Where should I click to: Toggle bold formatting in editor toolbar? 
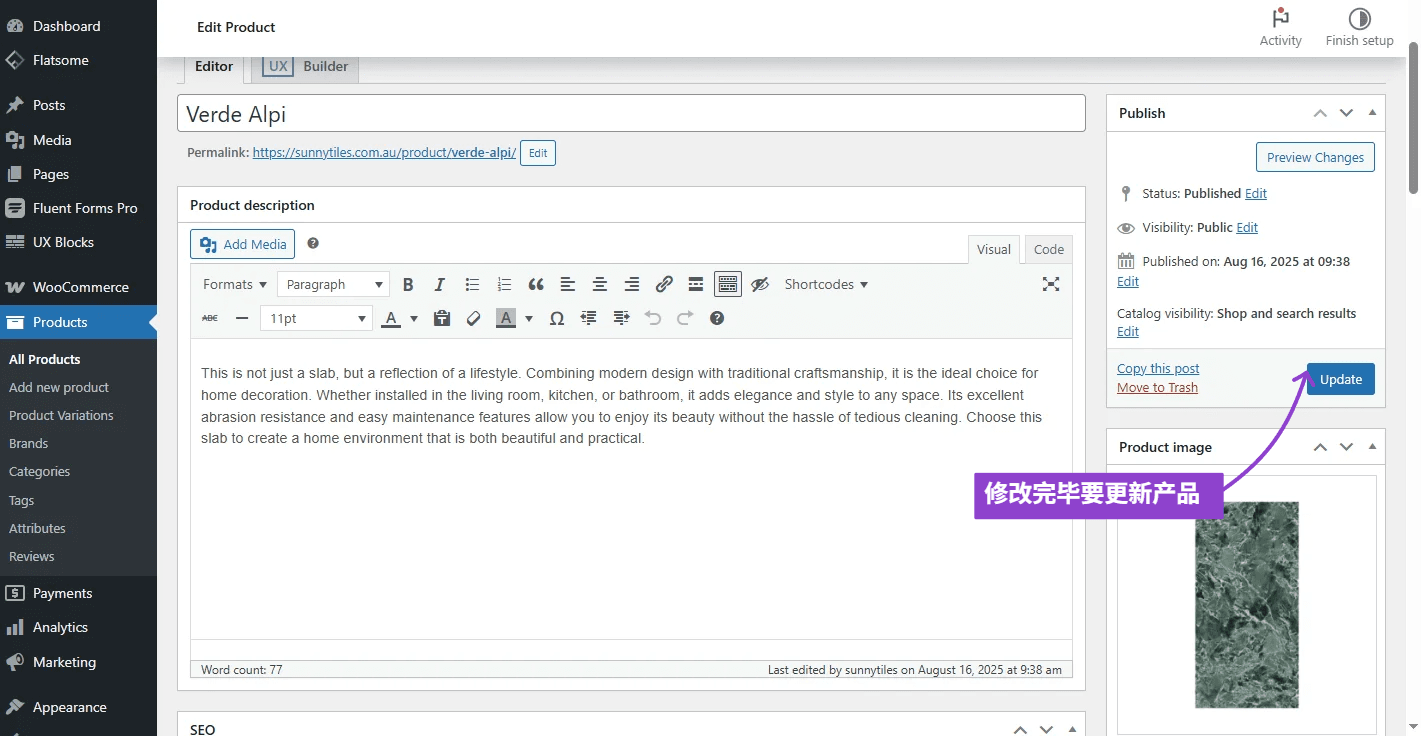pyautogui.click(x=408, y=285)
